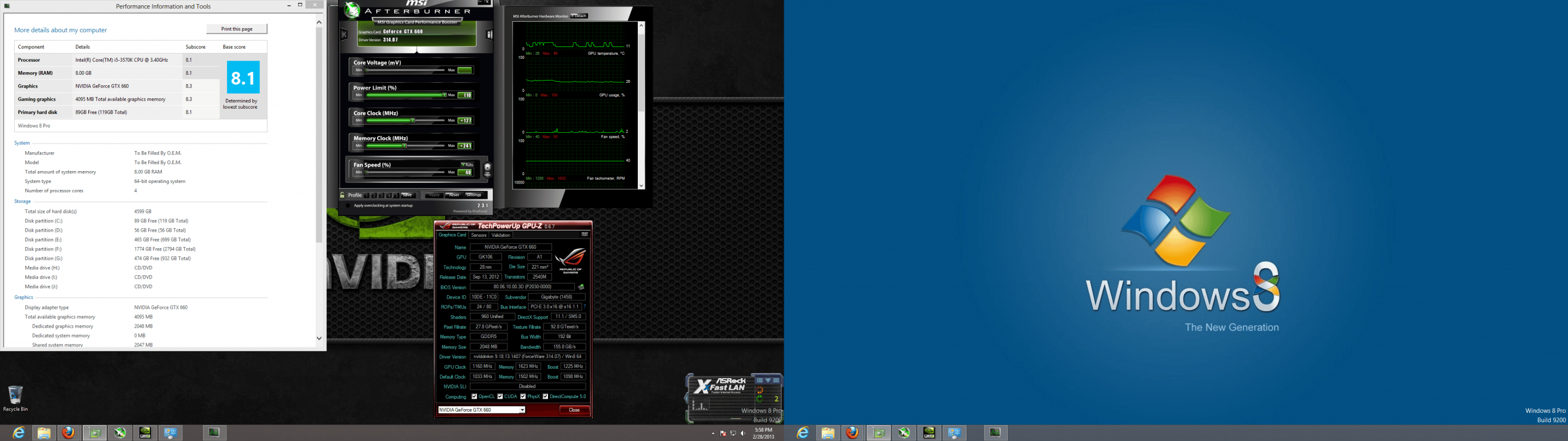This screenshot has height=441, width=1568.
Task: Open the Recycle Bin desktop icon
Action: point(15,398)
